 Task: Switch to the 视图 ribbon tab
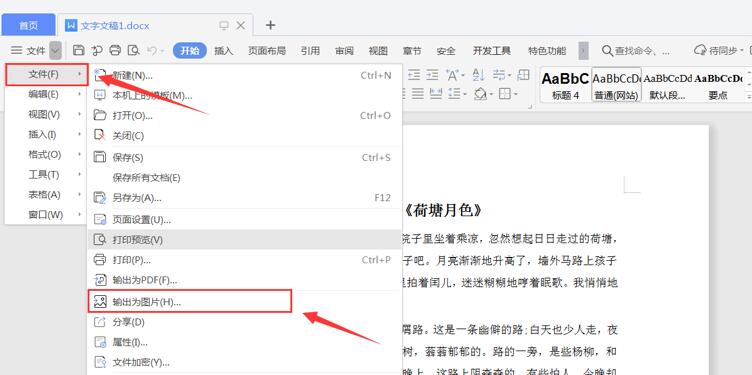pyautogui.click(x=378, y=51)
